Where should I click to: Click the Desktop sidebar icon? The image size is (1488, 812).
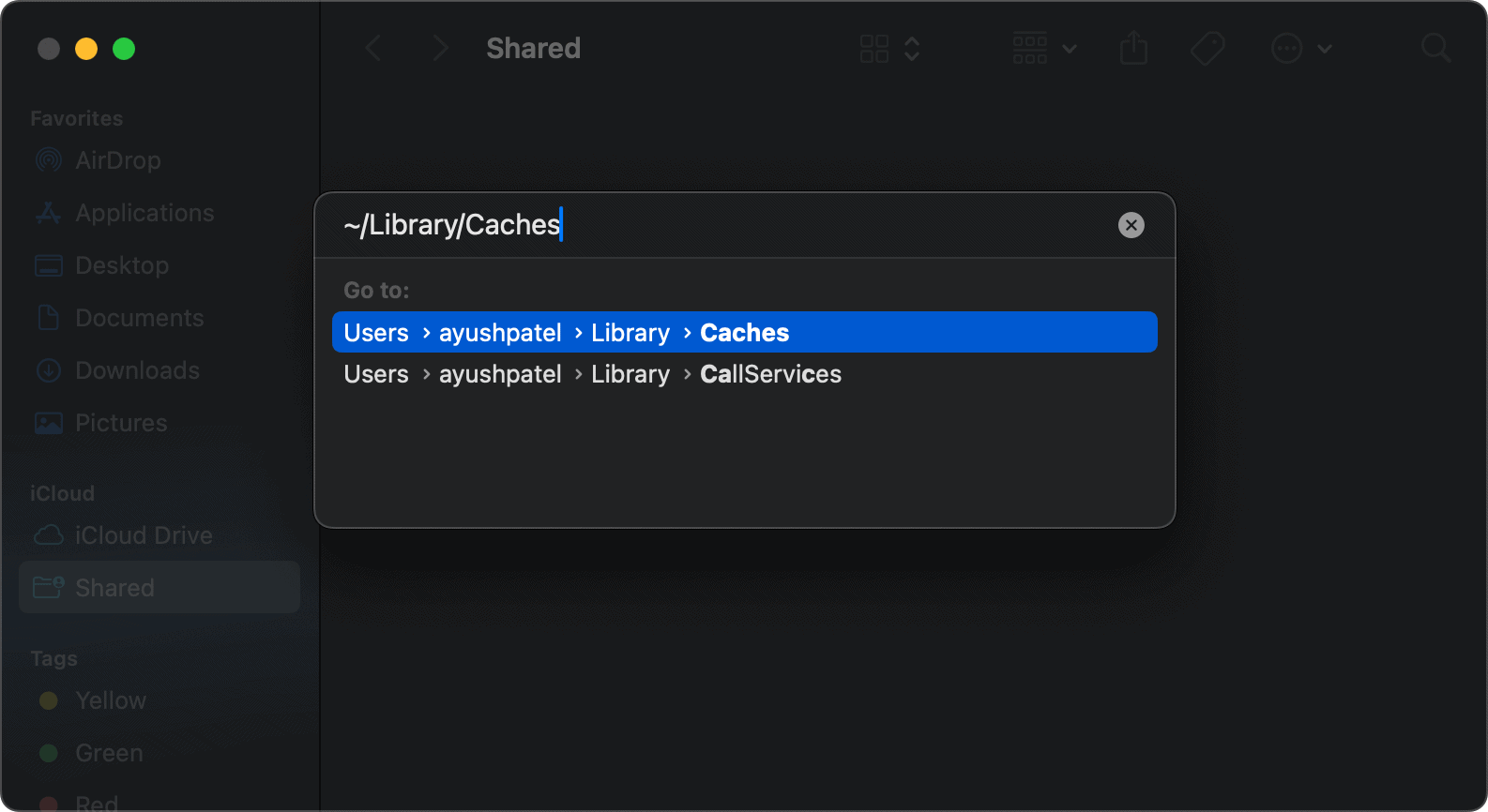[x=49, y=265]
